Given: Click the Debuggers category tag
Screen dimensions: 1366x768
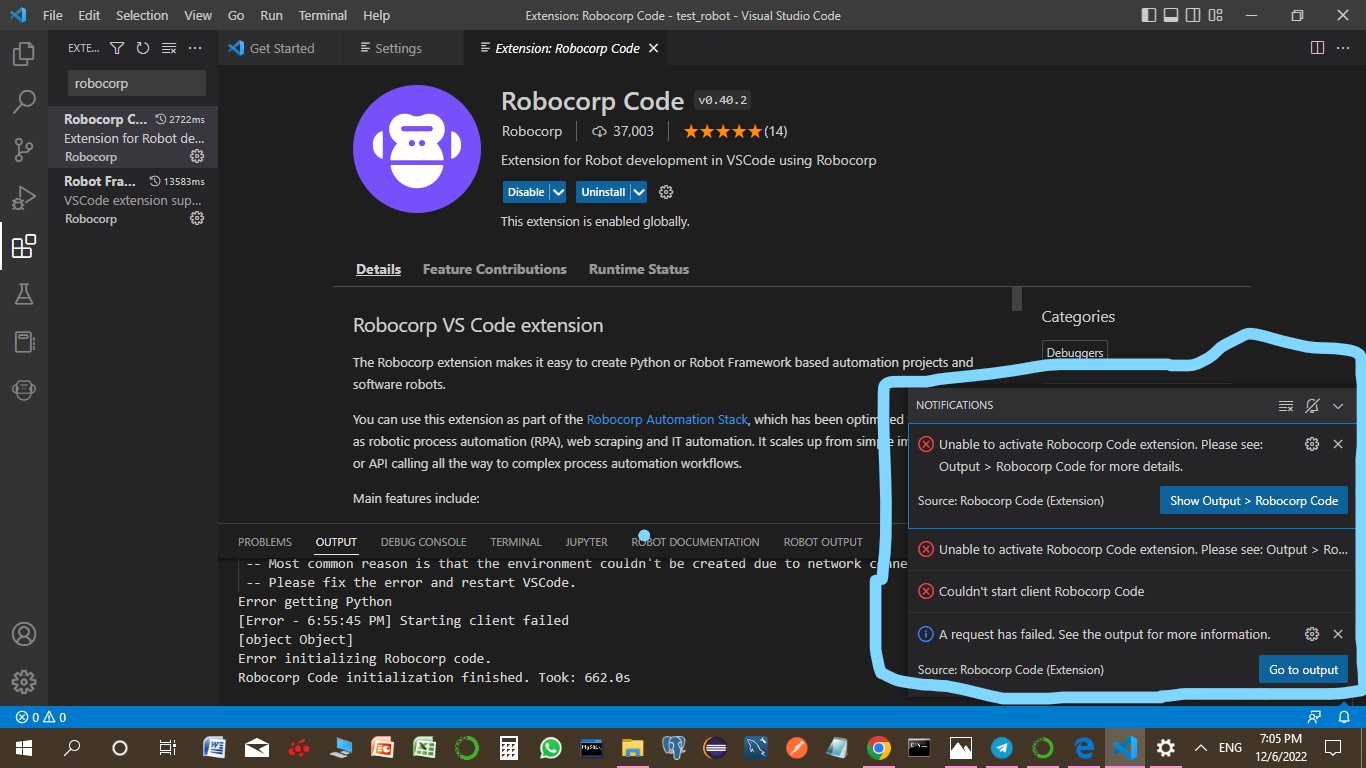Looking at the screenshot, I should coord(1075,352).
